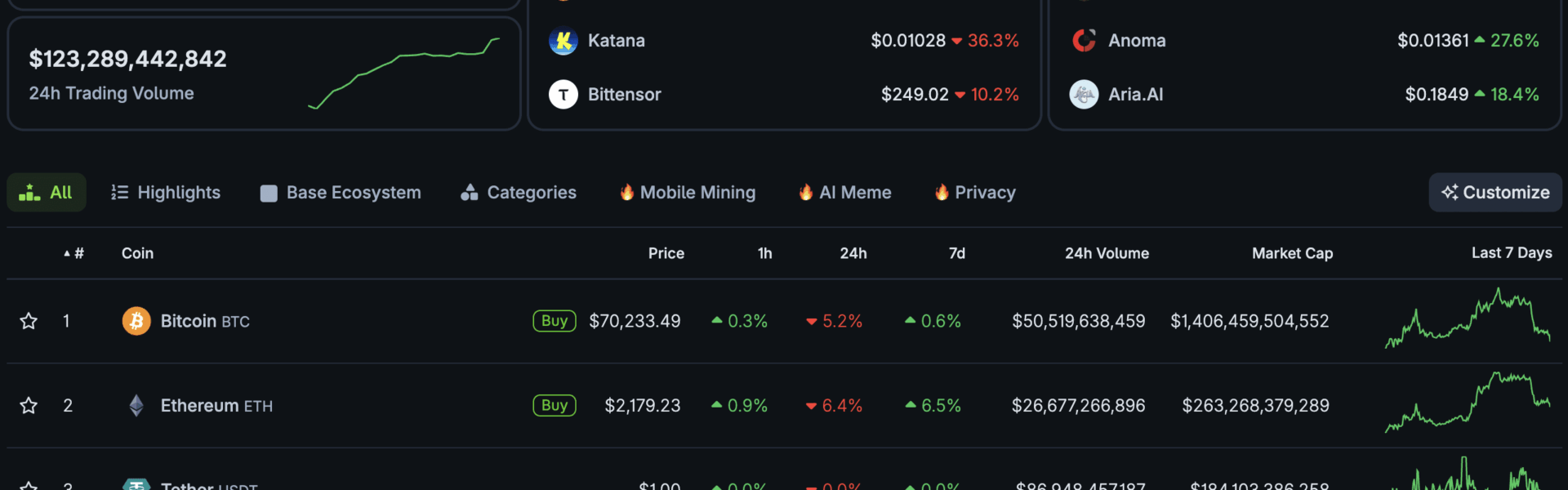This screenshot has width=1568, height=490.
Task: Click the Katana coin icon
Action: 563,41
